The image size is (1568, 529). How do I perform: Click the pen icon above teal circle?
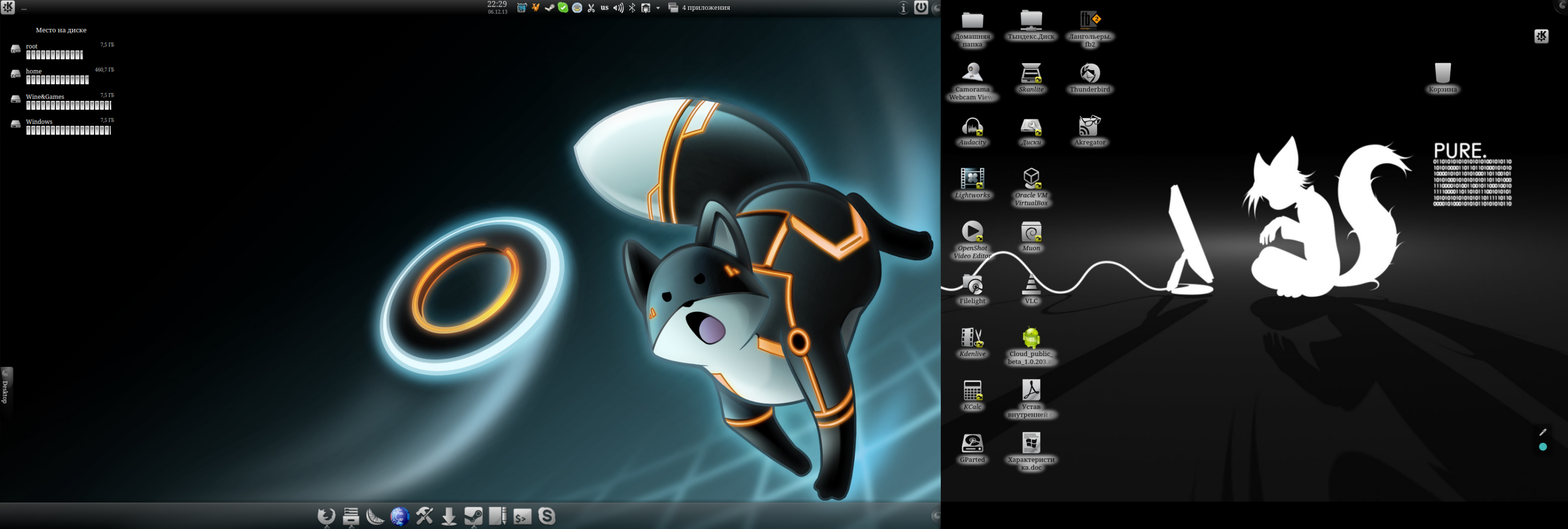(x=1542, y=432)
